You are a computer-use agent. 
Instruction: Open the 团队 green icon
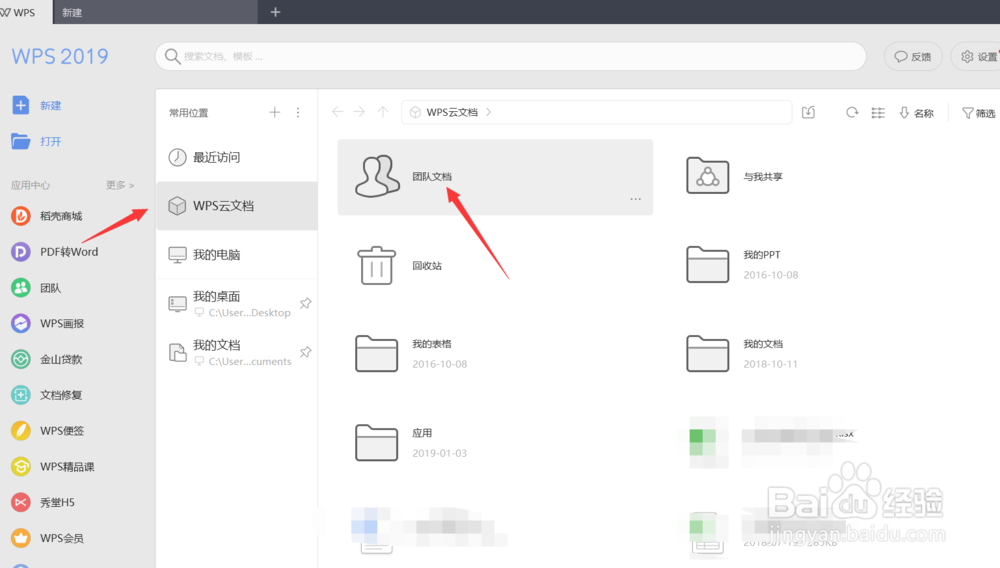tap(20, 288)
